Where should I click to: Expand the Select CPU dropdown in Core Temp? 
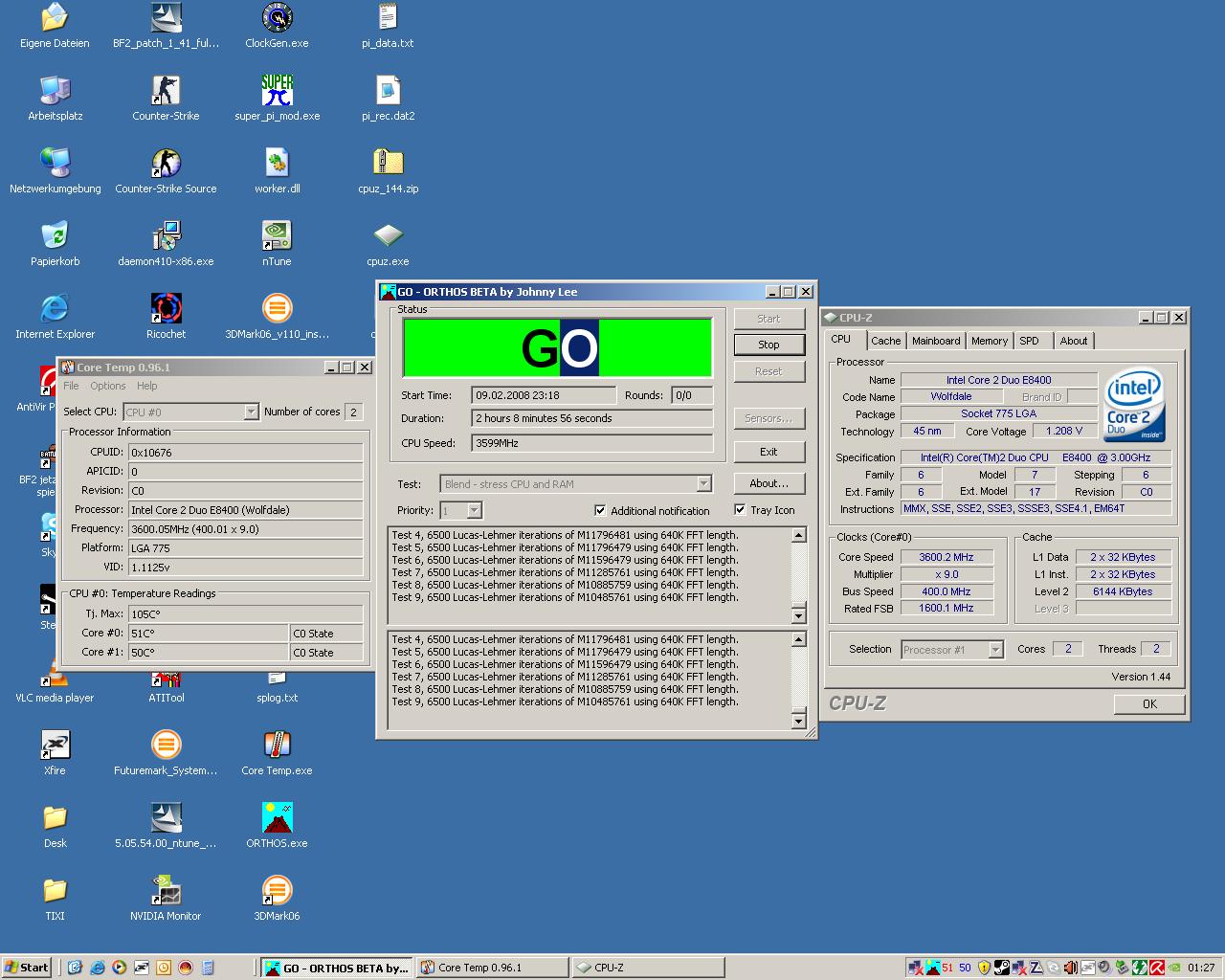coord(251,412)
